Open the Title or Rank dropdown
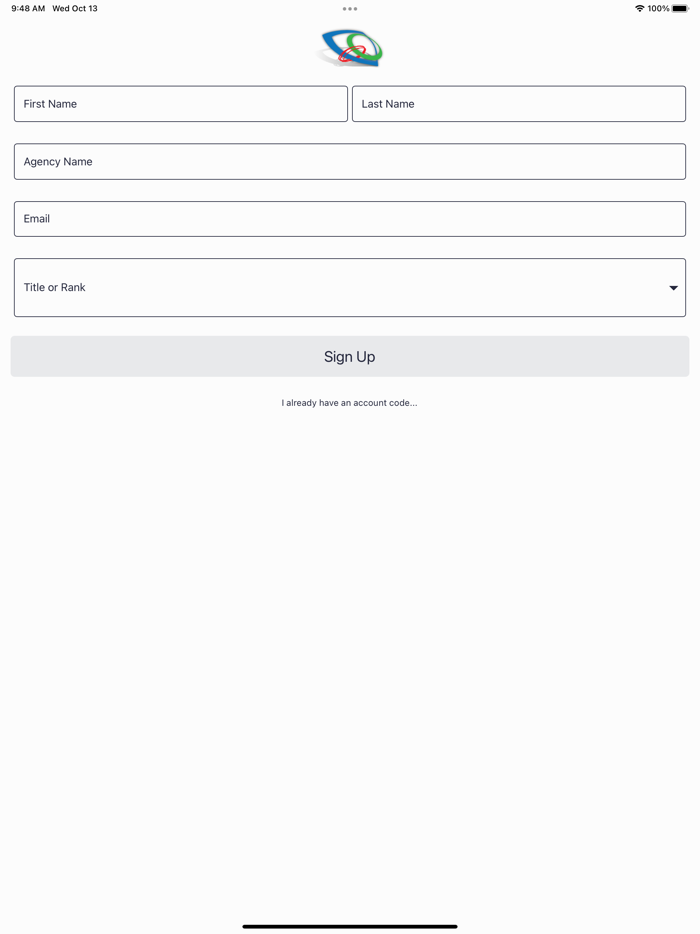The height and width of the screenshot is (934, 700). tap(350, 288)
